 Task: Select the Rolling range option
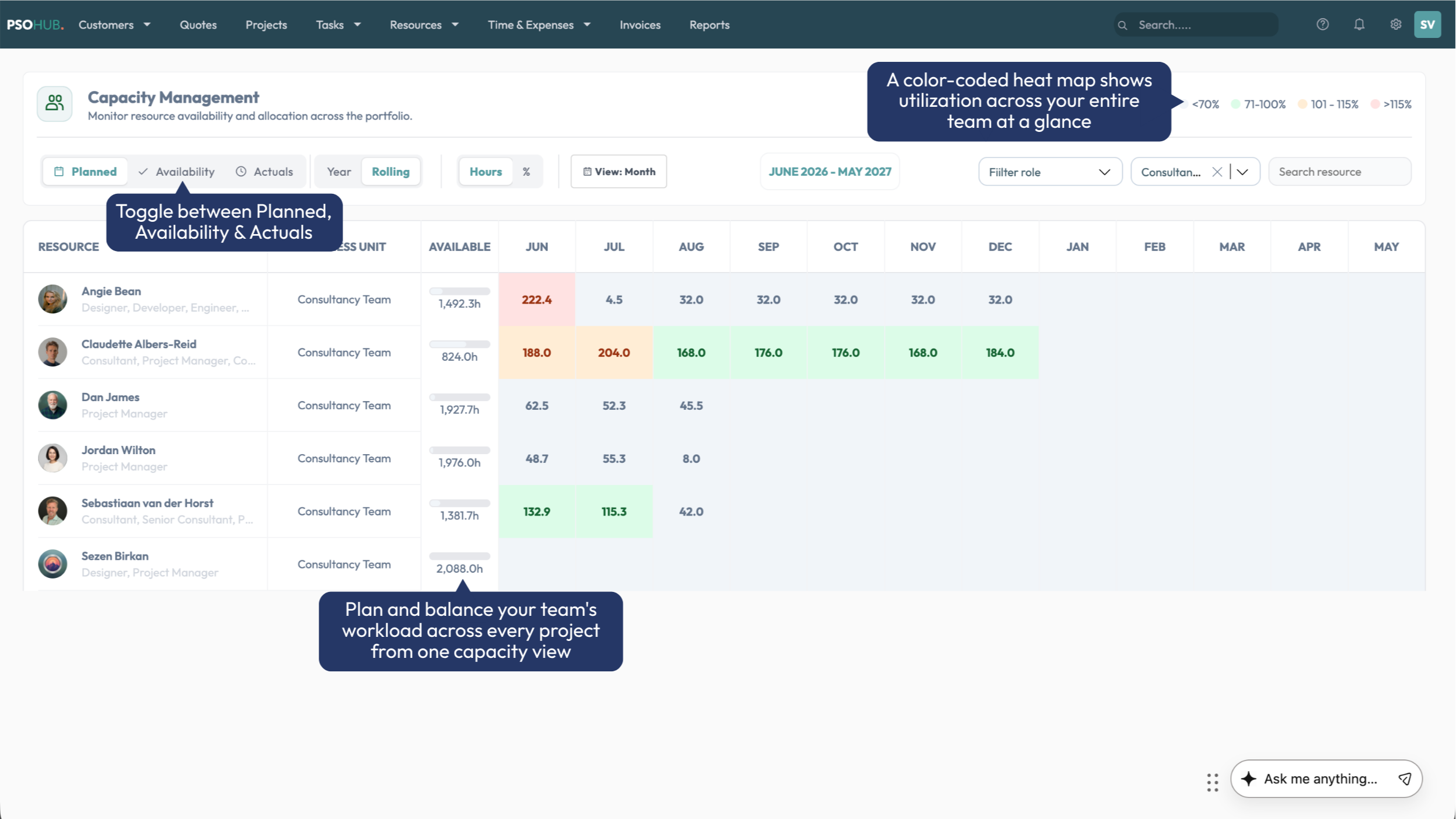click(x=390, y=172)
